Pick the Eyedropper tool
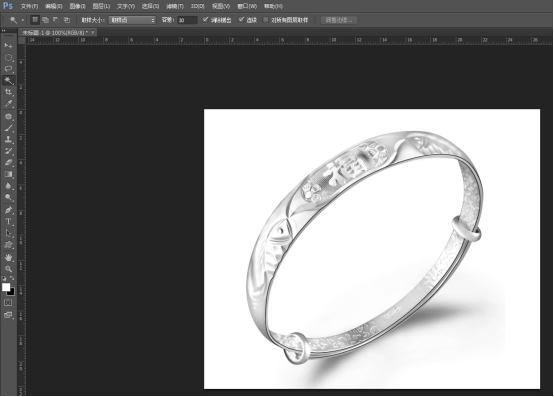The image size is (554, 397). pos(8,104)
